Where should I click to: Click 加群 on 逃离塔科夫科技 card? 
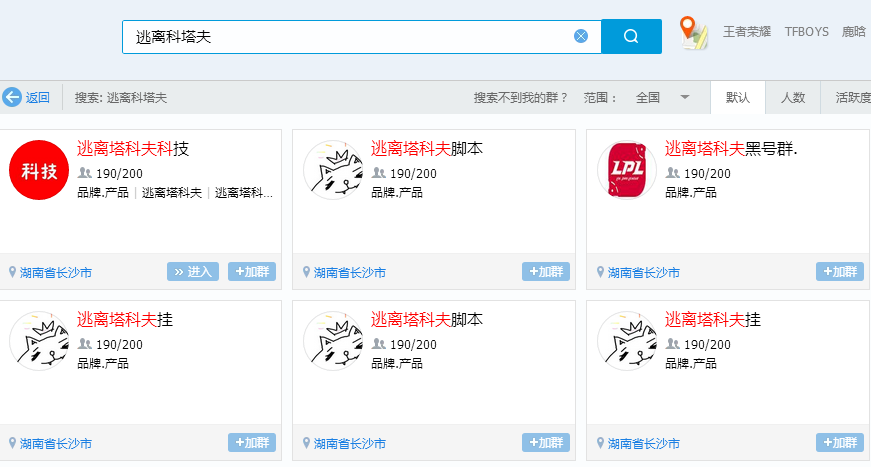tap(252, 272)
